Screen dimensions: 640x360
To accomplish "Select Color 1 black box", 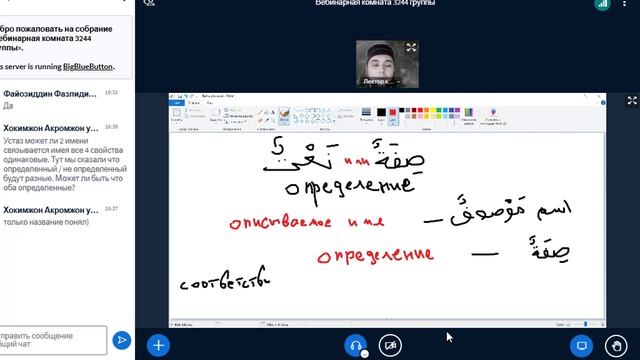I will point(381,115).
